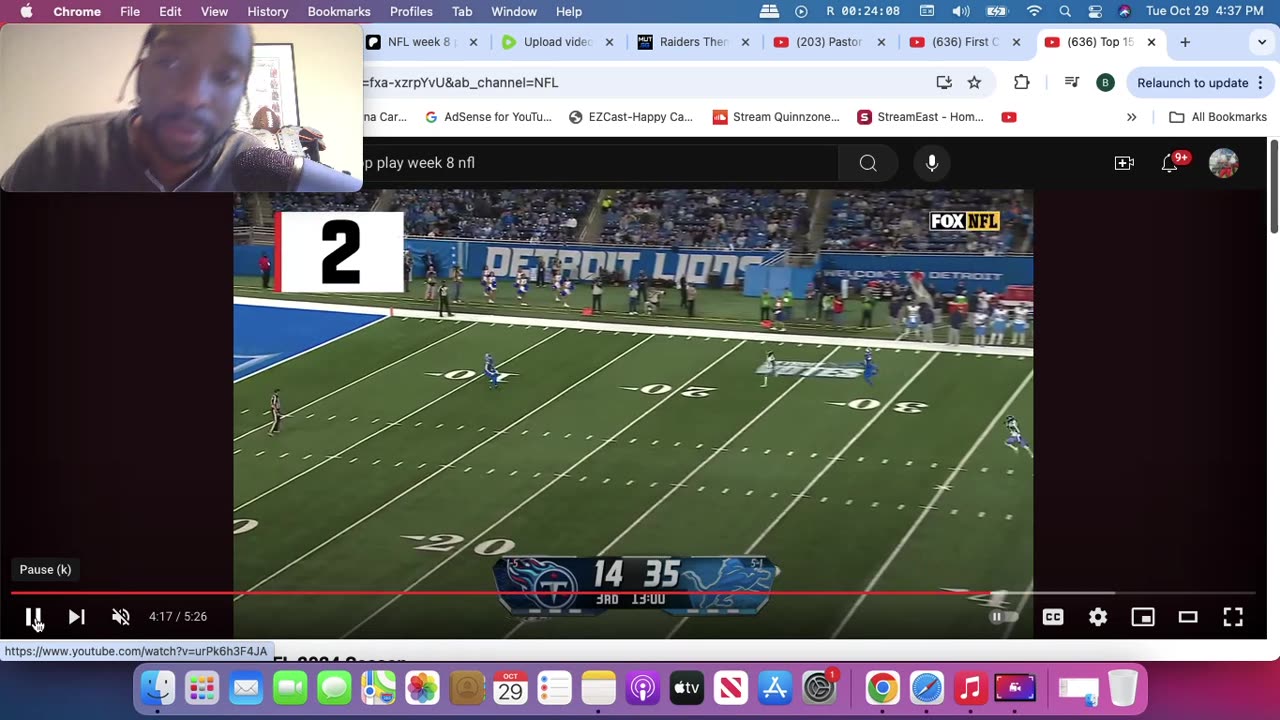Open the Trash in the Dock
Viewport: 1280px width, 720px height.
click(x=1123, y=688)
